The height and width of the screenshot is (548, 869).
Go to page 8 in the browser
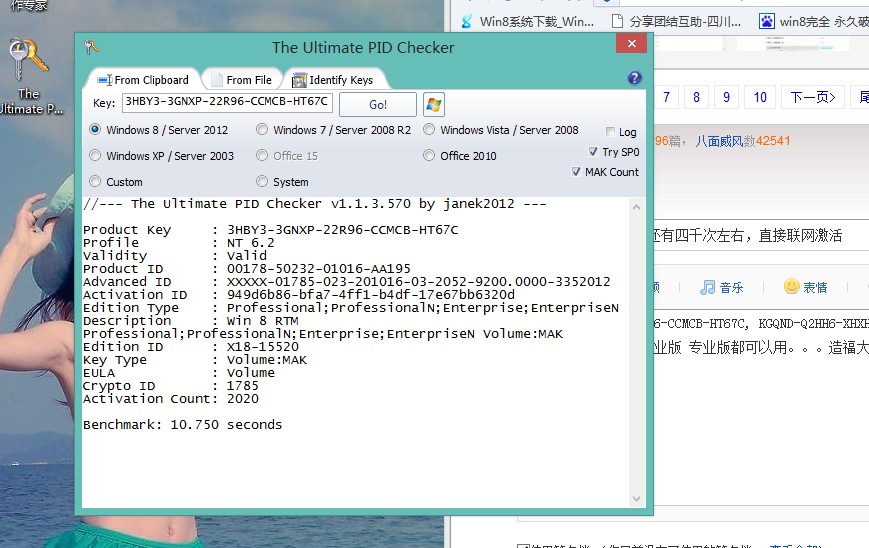(696, 98)
